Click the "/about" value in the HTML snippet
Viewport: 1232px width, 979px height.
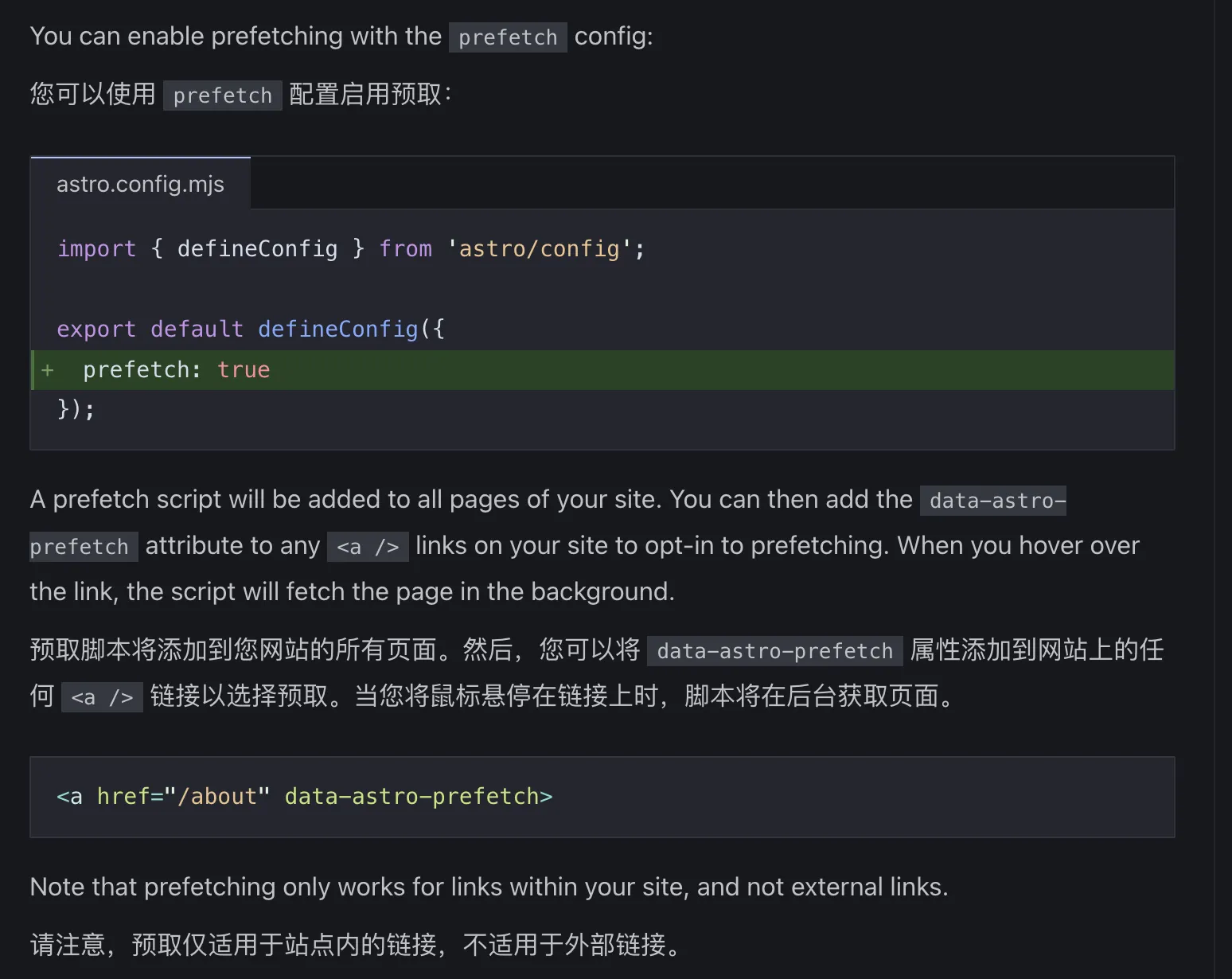coord(217,797)
